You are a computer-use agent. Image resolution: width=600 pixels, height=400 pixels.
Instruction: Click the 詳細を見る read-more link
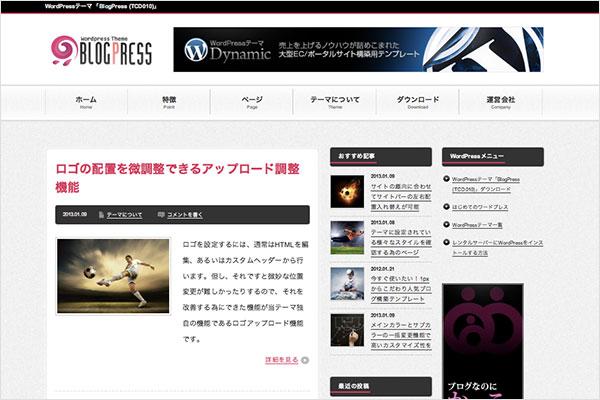[282, 360]
